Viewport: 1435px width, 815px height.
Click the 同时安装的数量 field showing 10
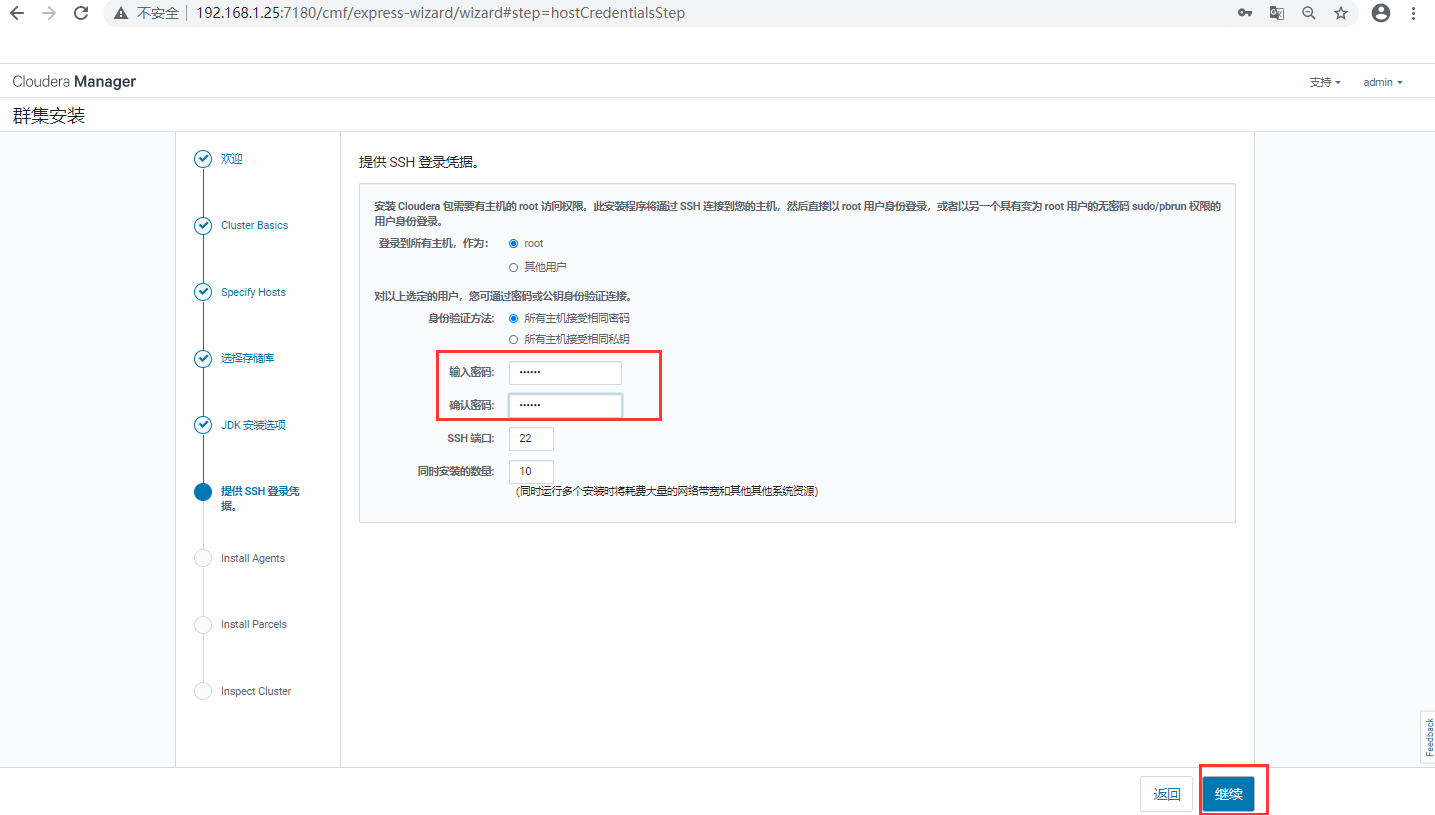(531, 471)
